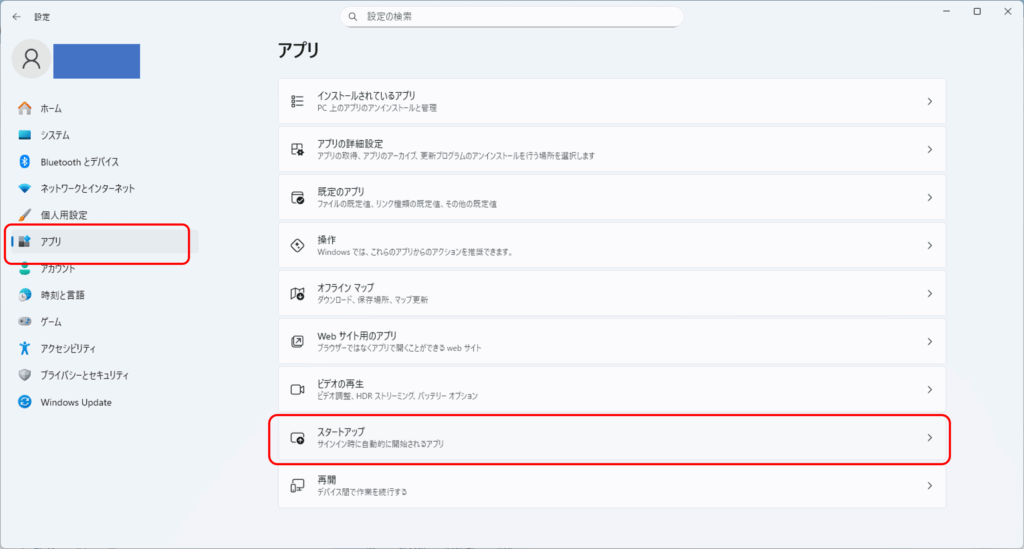1024x549 pixels.
Task: Go to 個人用設定 in the sidebar
Action: pyautogui.click(x=64, y=215)
